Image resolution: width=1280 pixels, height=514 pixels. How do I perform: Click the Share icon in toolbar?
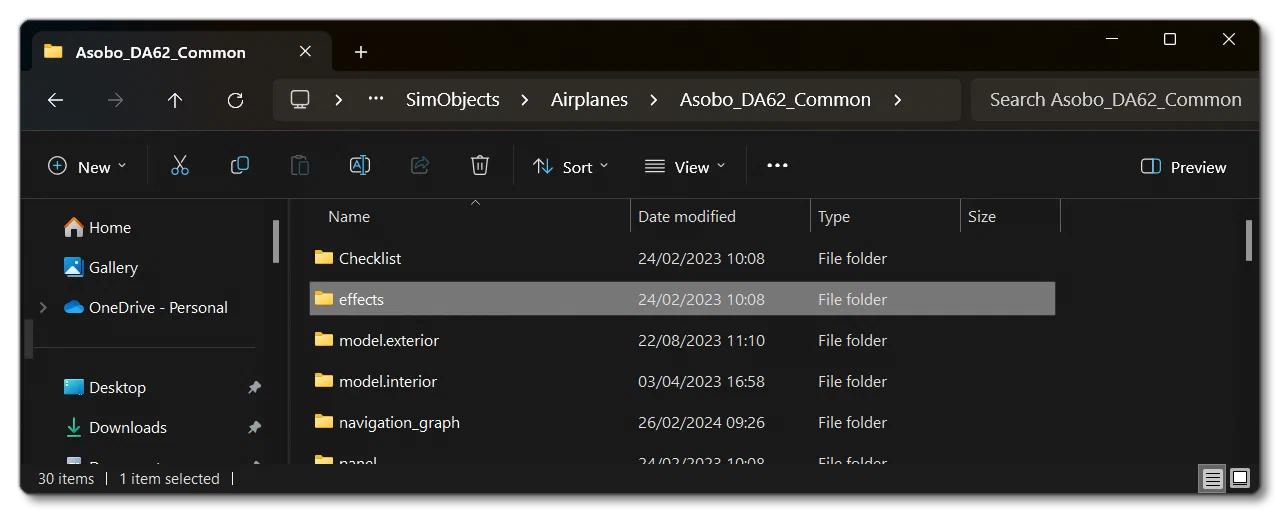(x=420, y=166)
